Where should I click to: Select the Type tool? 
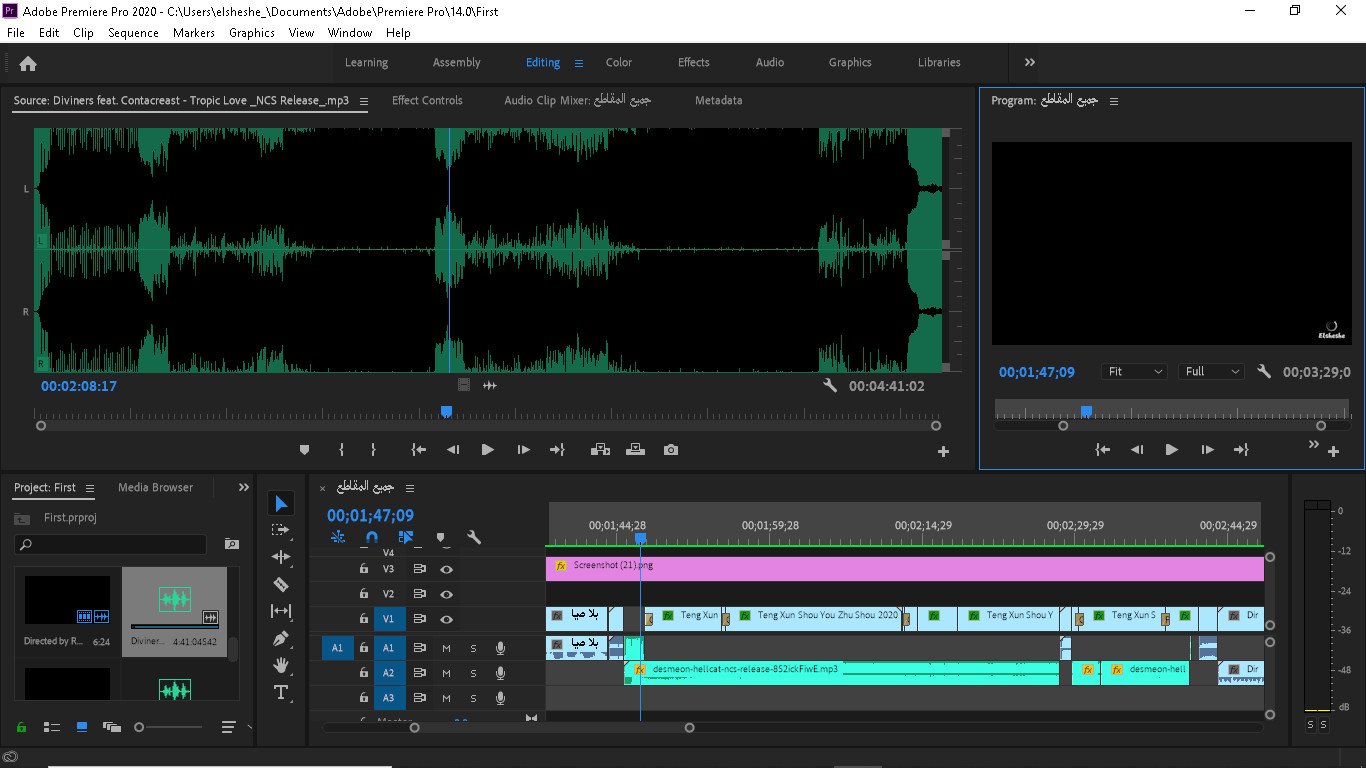[x=280, y=692]
